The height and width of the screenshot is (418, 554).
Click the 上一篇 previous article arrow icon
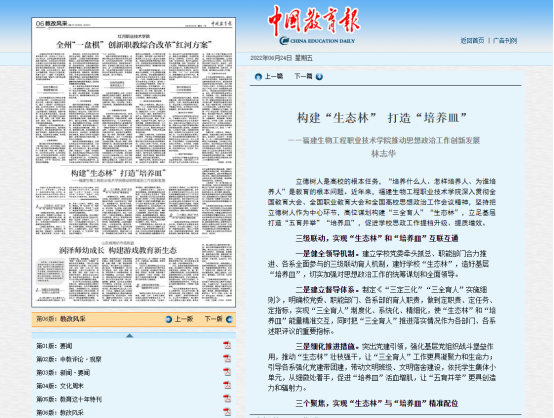258,77
